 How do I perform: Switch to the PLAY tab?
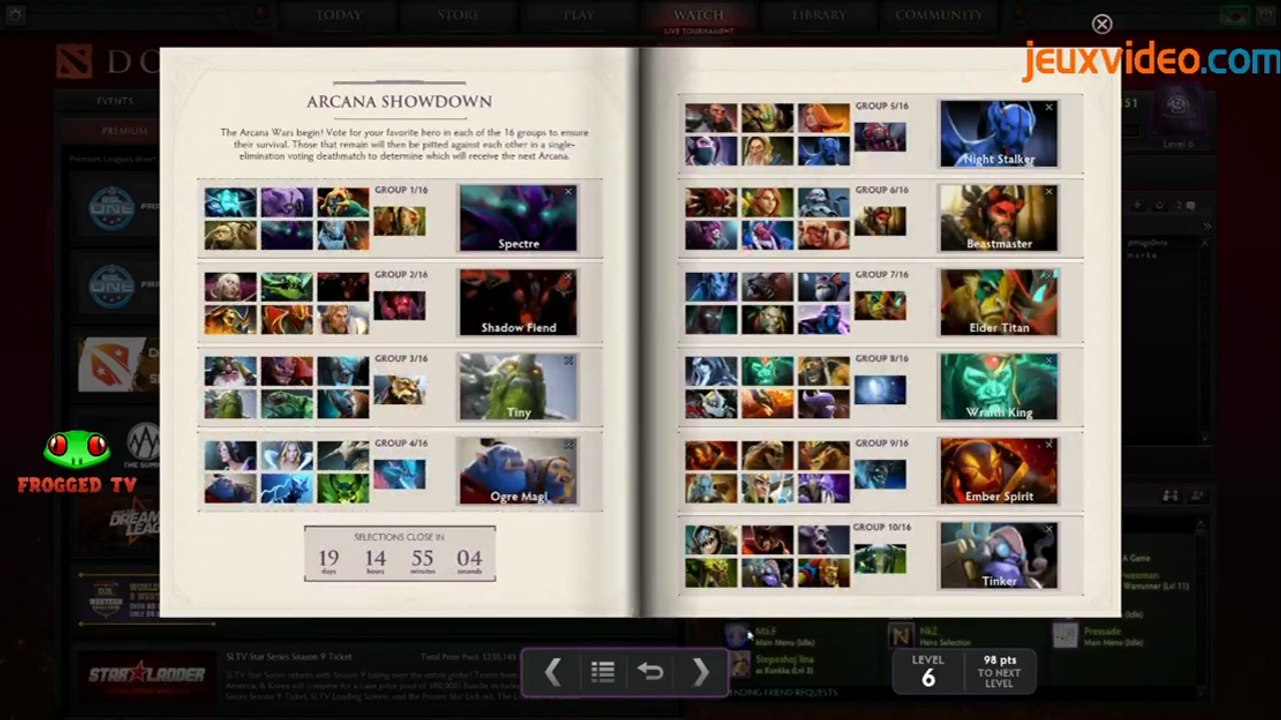(578, 15)
